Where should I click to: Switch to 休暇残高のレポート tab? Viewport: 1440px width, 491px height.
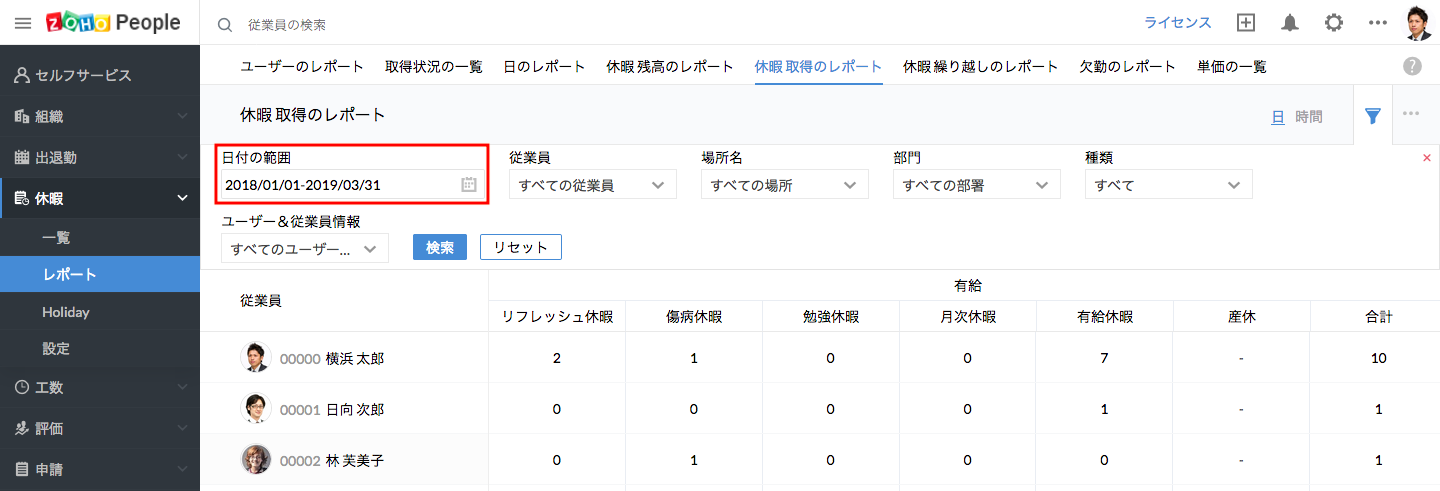tap(670, 67)
